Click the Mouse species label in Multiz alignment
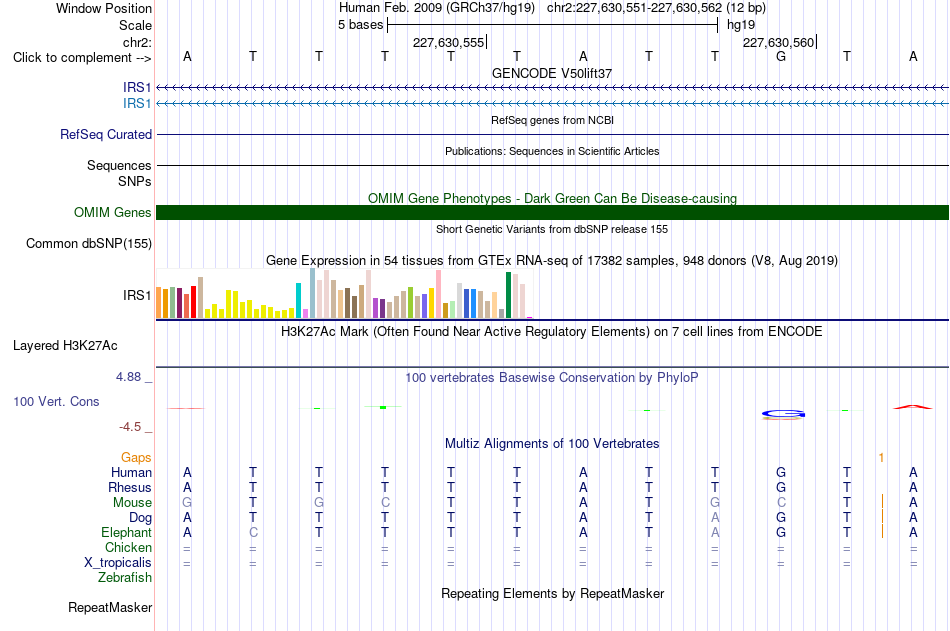This screenshot has width=950, height=631. 132,502
